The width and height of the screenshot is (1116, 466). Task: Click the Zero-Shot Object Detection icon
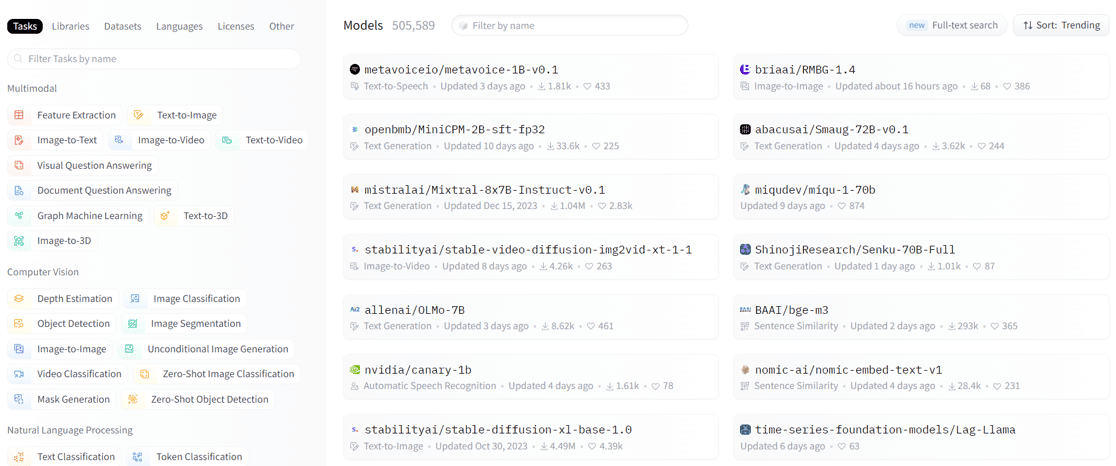pos(132,400)
